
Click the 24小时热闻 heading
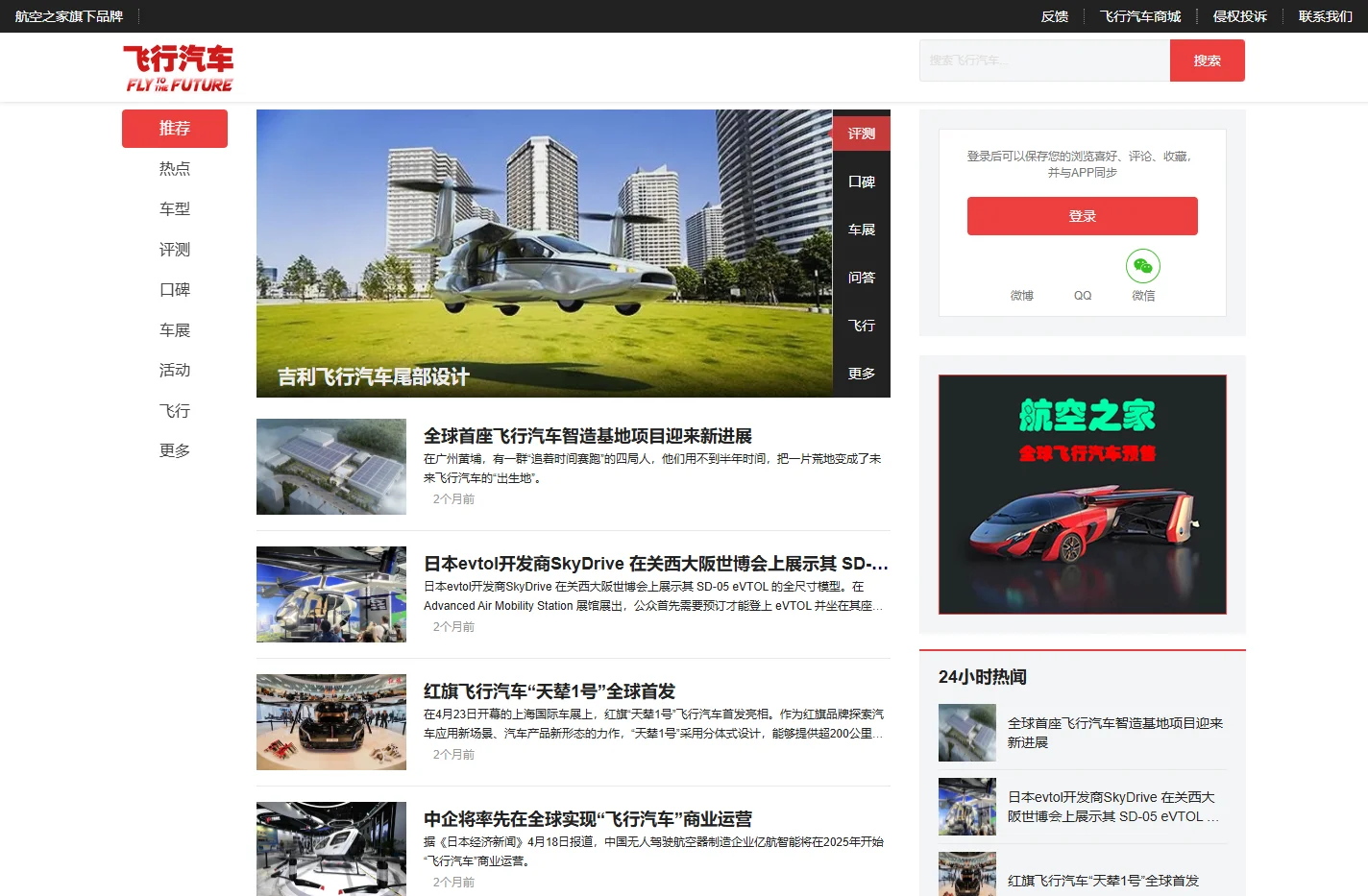coord(983,677)
